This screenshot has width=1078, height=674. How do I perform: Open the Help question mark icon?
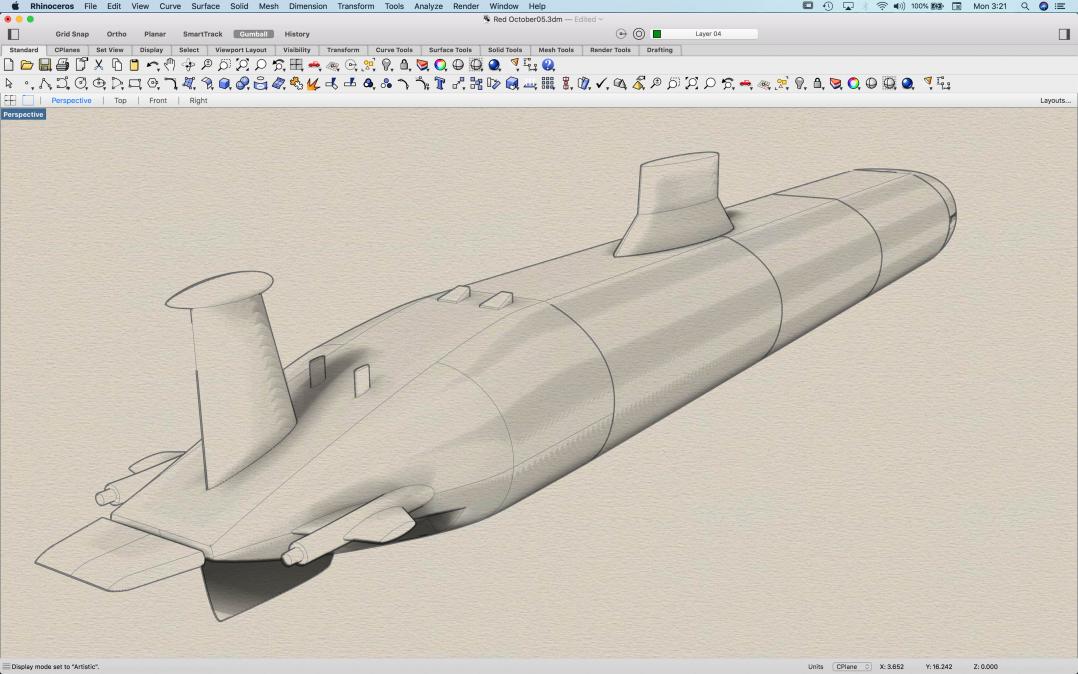[x=548, y=65]
